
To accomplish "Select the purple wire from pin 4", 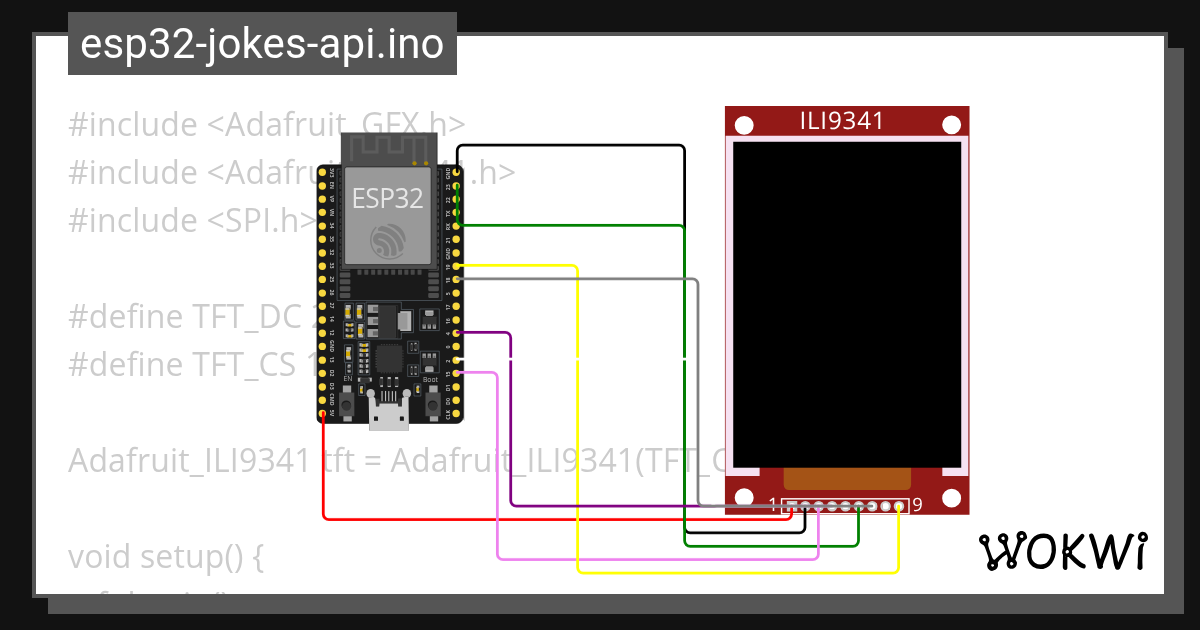I will 512,420.
